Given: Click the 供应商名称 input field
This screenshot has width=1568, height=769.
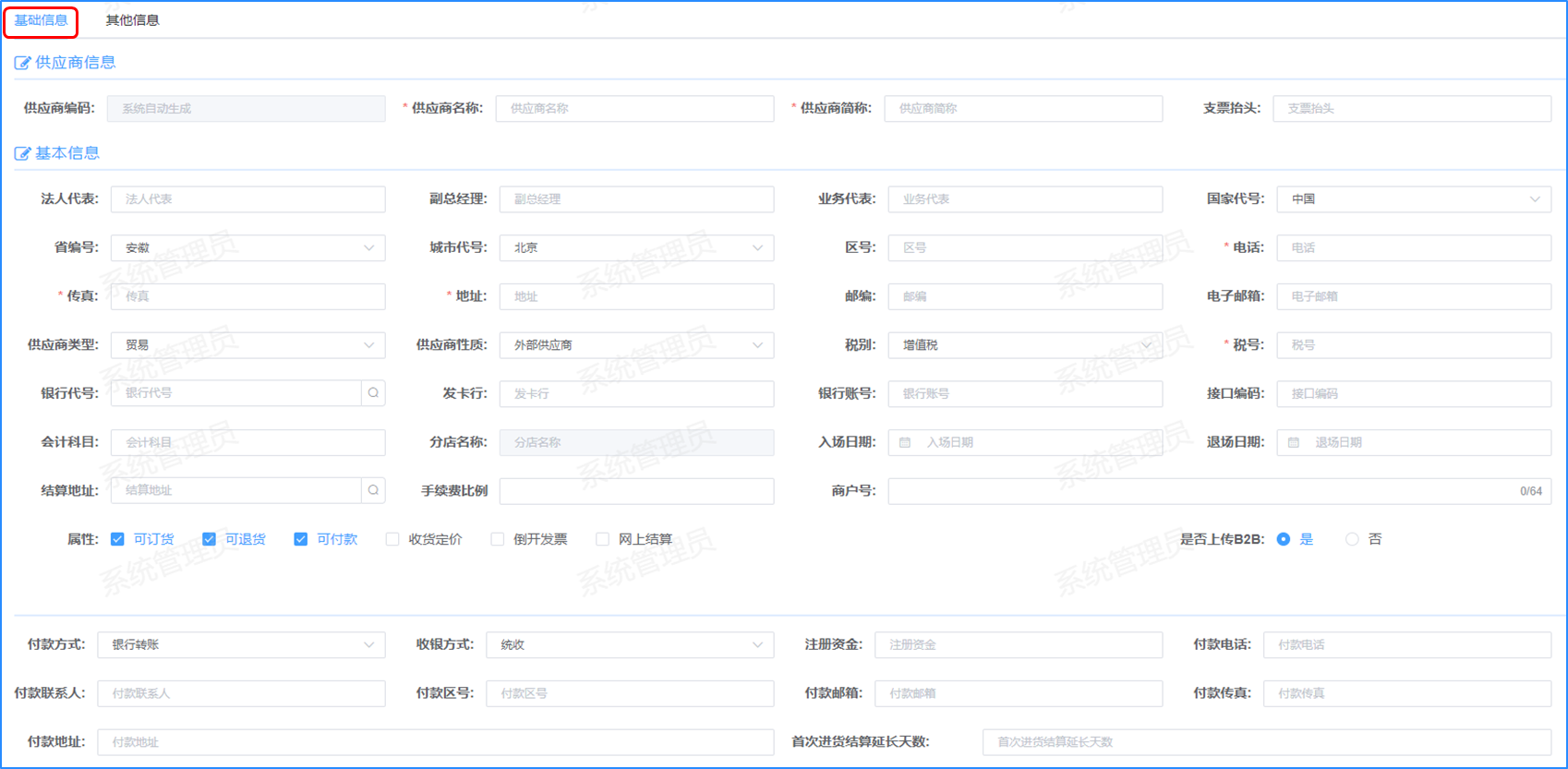Looking at the screenshot, I should [x=634, y=109].
